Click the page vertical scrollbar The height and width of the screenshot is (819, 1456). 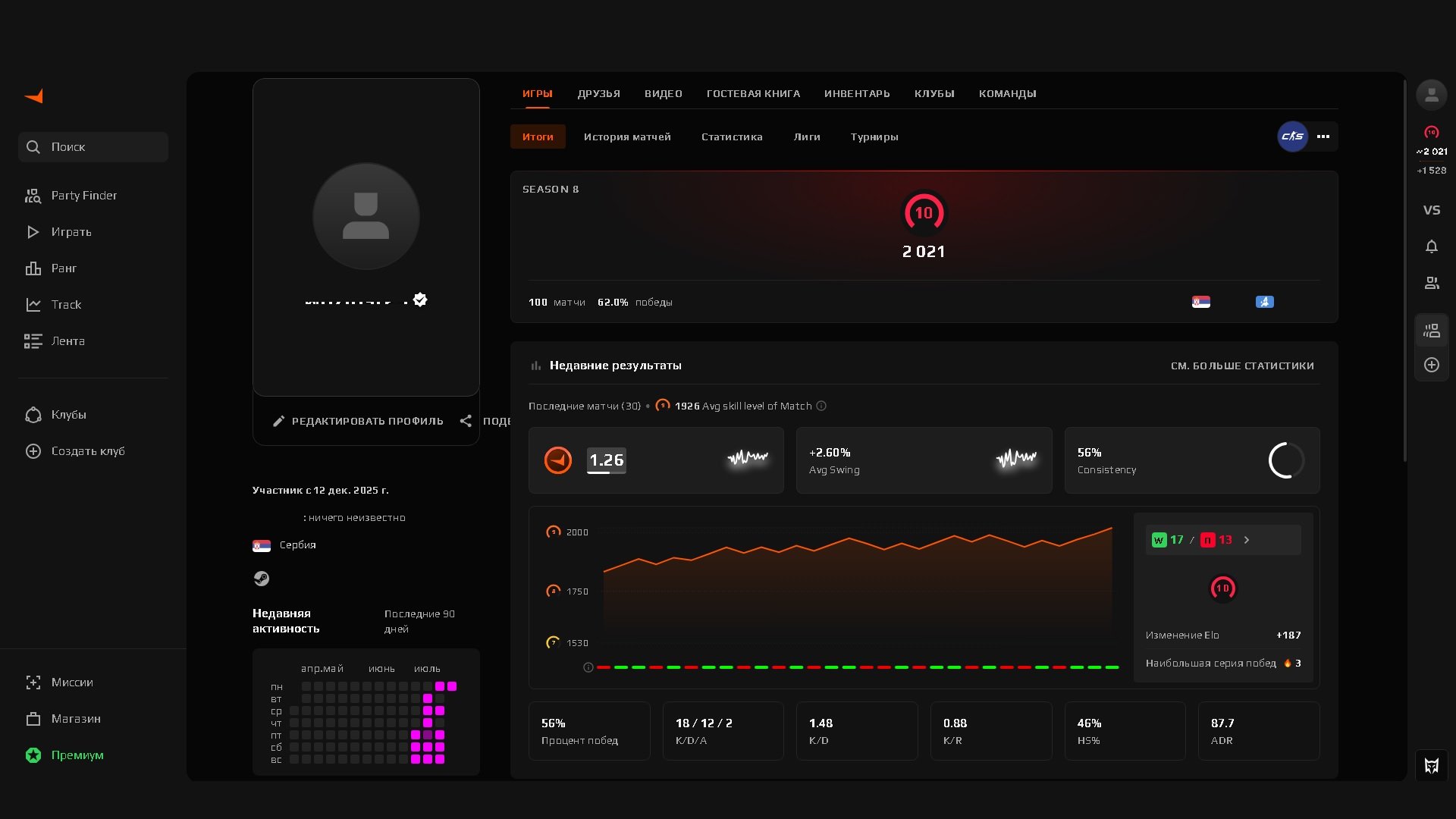click(x=1405, y=271)
